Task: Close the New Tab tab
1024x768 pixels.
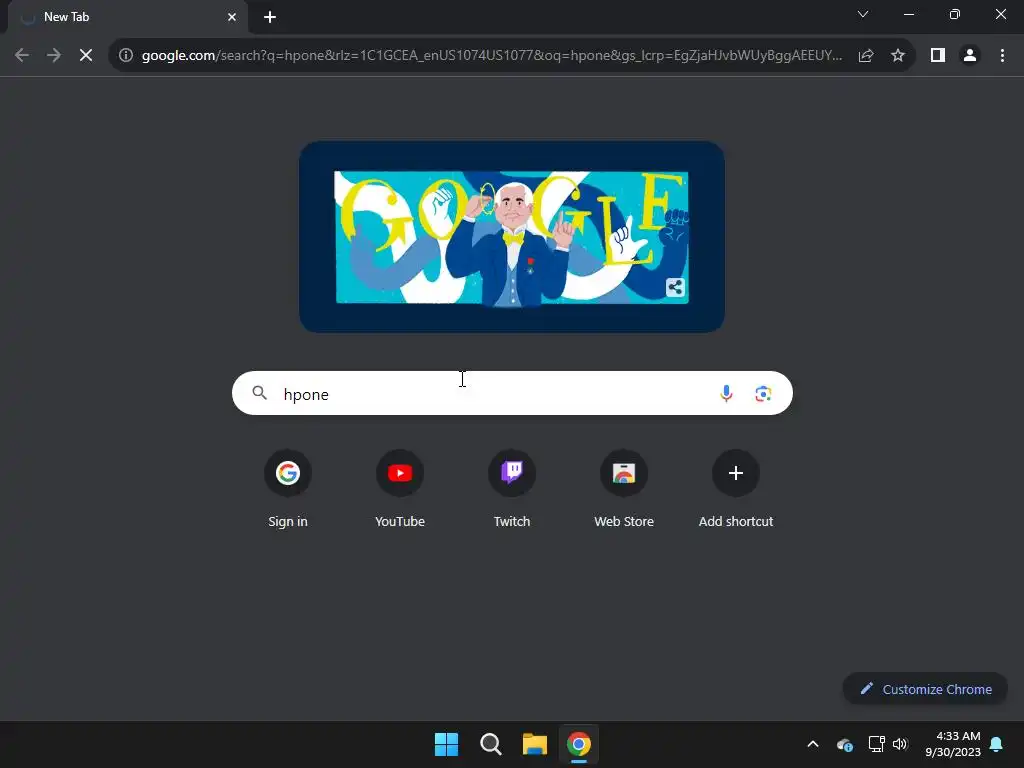Action: click(x=232, y=17)
